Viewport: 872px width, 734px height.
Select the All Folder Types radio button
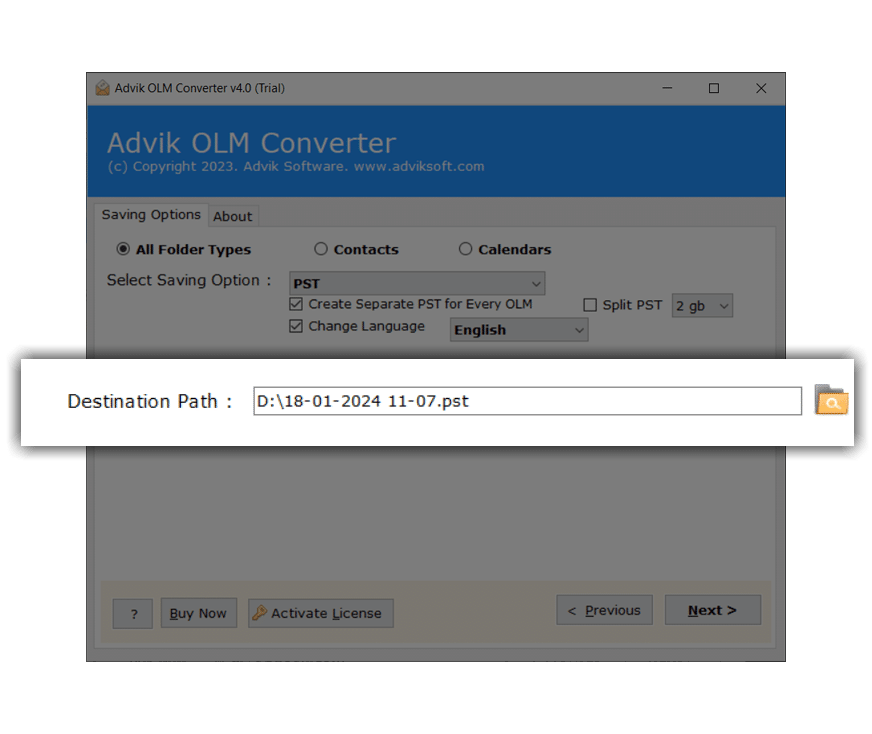(x=123, y=249)
